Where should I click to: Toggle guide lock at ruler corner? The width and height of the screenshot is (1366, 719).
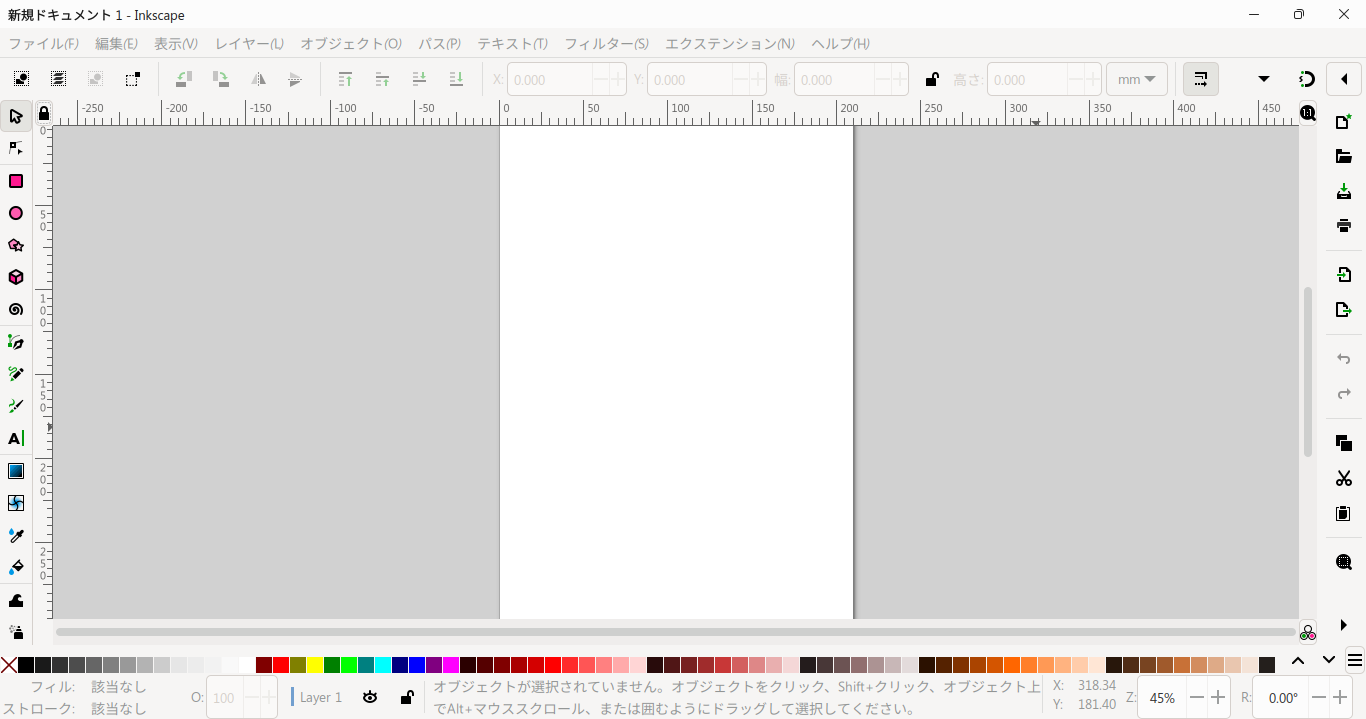[43, 113]
